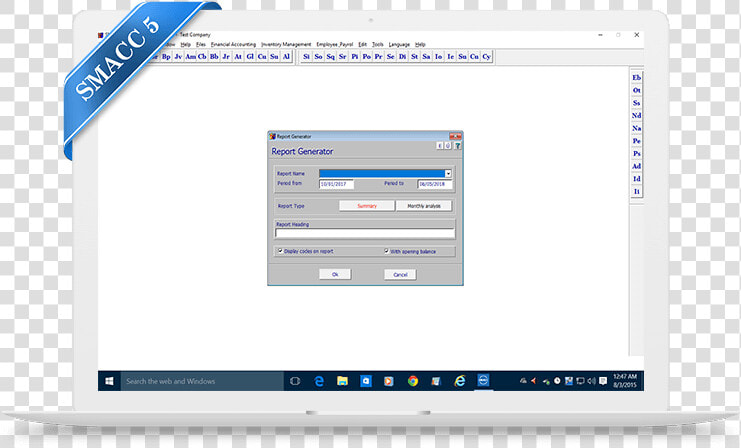Click the Cy toolbar button
The width and height of the screenshot is (741, 448).
coord(486,57)
